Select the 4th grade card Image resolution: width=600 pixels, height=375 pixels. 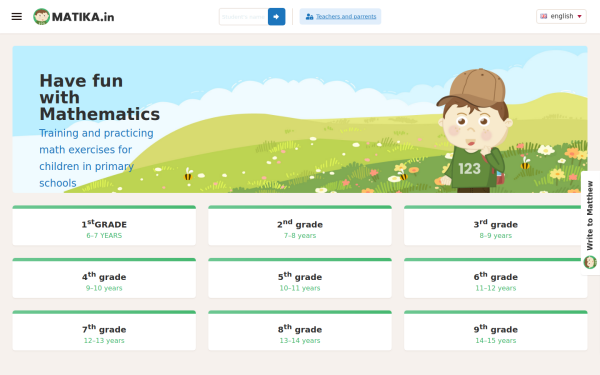(x=104, y=278)
